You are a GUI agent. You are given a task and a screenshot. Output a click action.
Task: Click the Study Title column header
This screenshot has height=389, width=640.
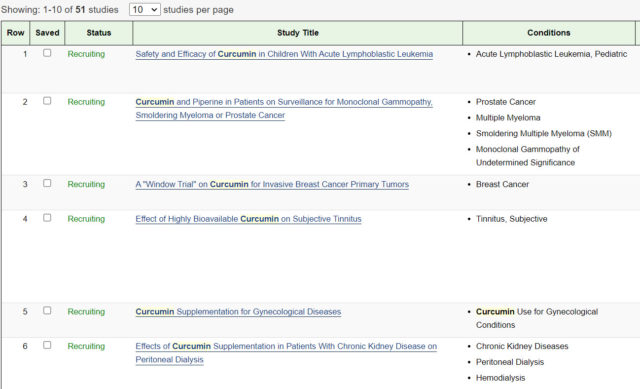(x=298, y=33)
